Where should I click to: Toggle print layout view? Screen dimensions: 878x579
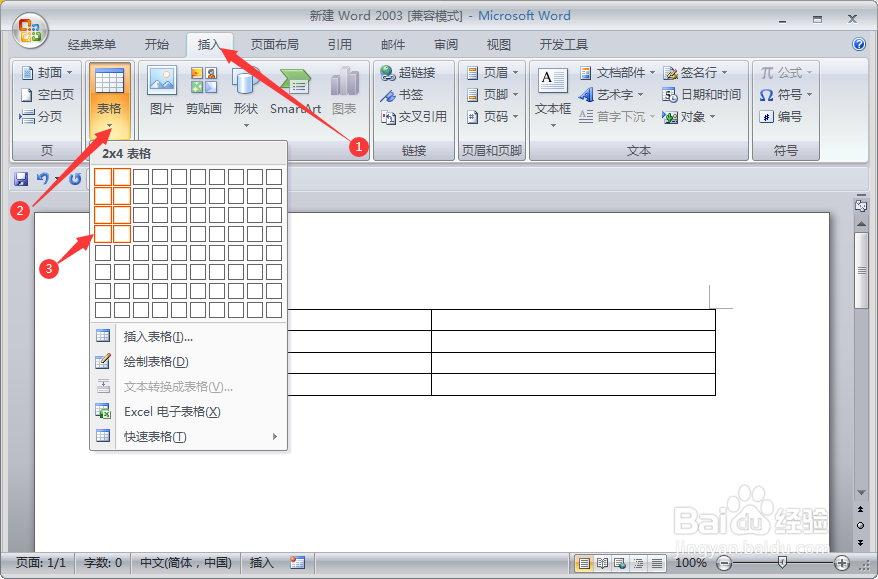click(x=584, y=563)
